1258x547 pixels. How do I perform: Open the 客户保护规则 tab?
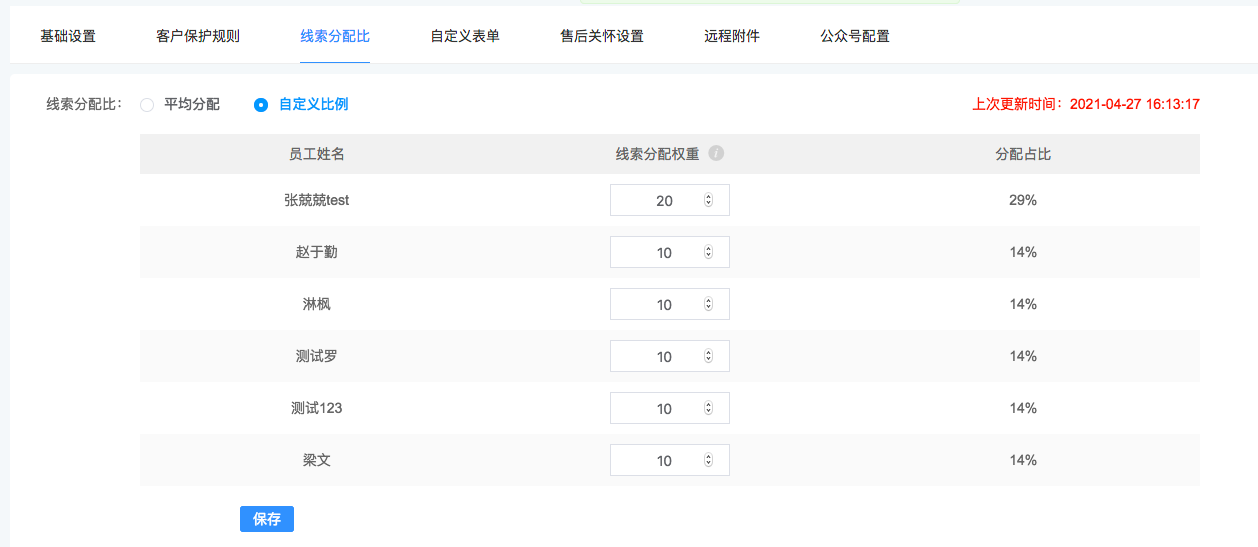198,36
